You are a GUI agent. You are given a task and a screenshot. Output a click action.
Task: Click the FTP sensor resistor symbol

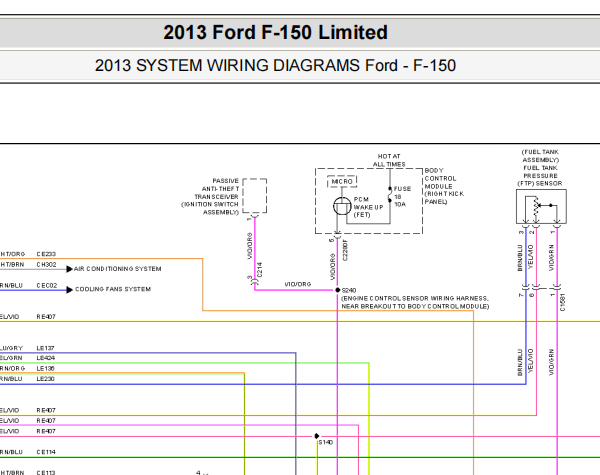click(x=536, y=208)
